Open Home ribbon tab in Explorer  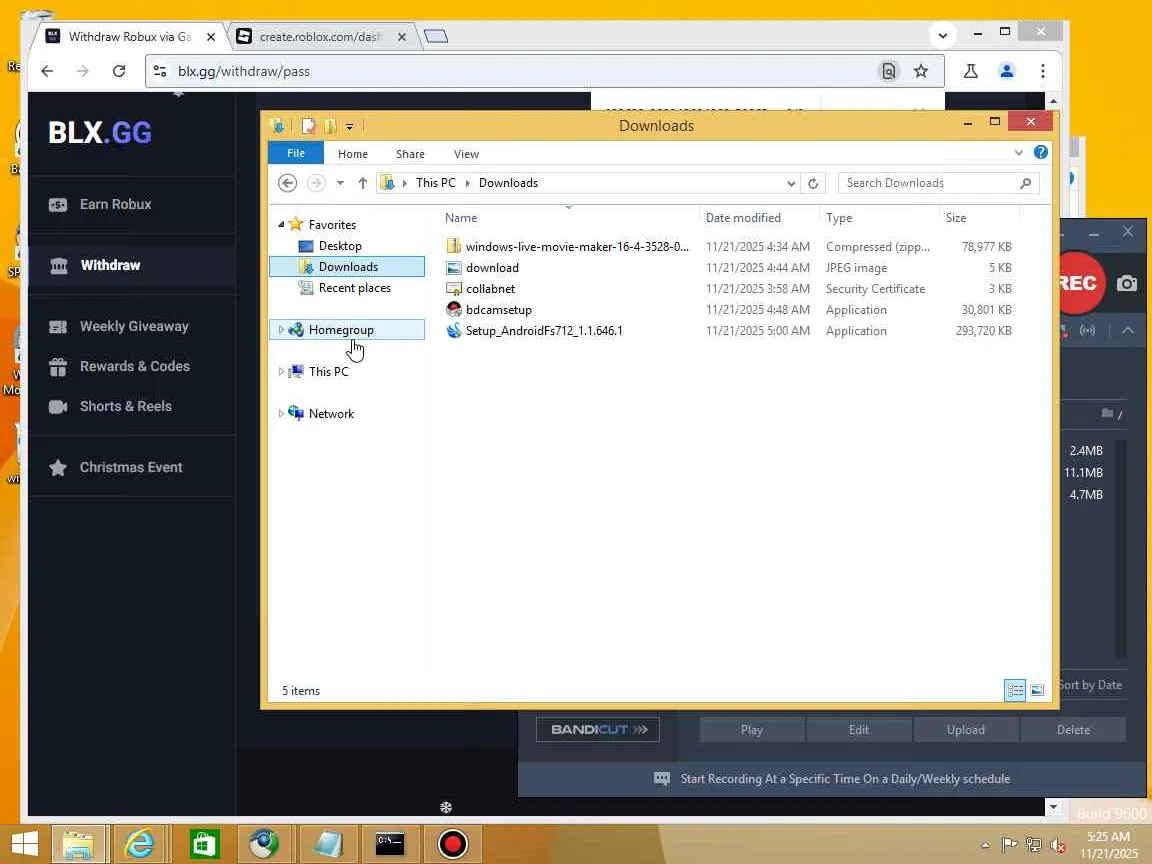pos(353,154)
